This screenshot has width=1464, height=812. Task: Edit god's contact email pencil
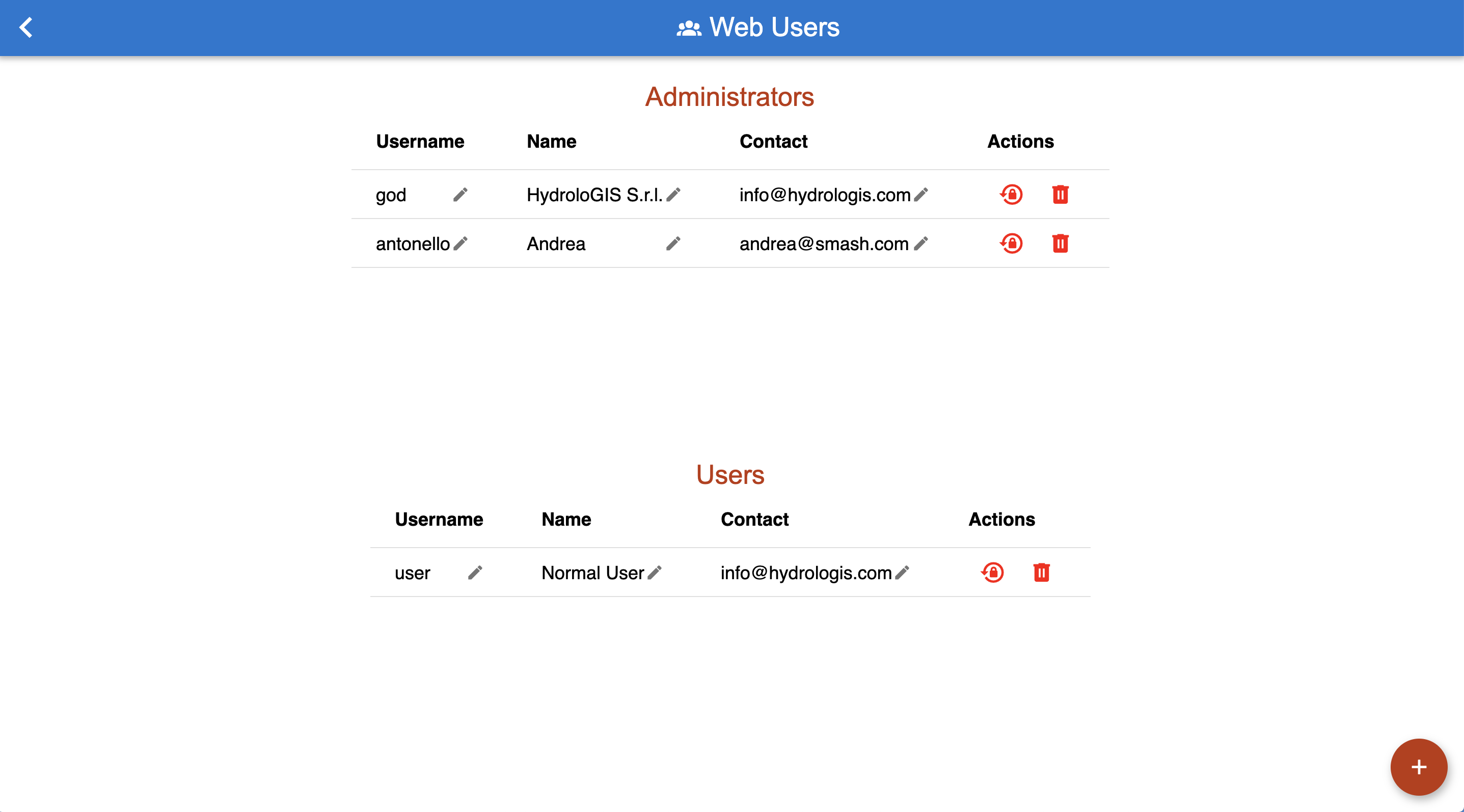921,195
